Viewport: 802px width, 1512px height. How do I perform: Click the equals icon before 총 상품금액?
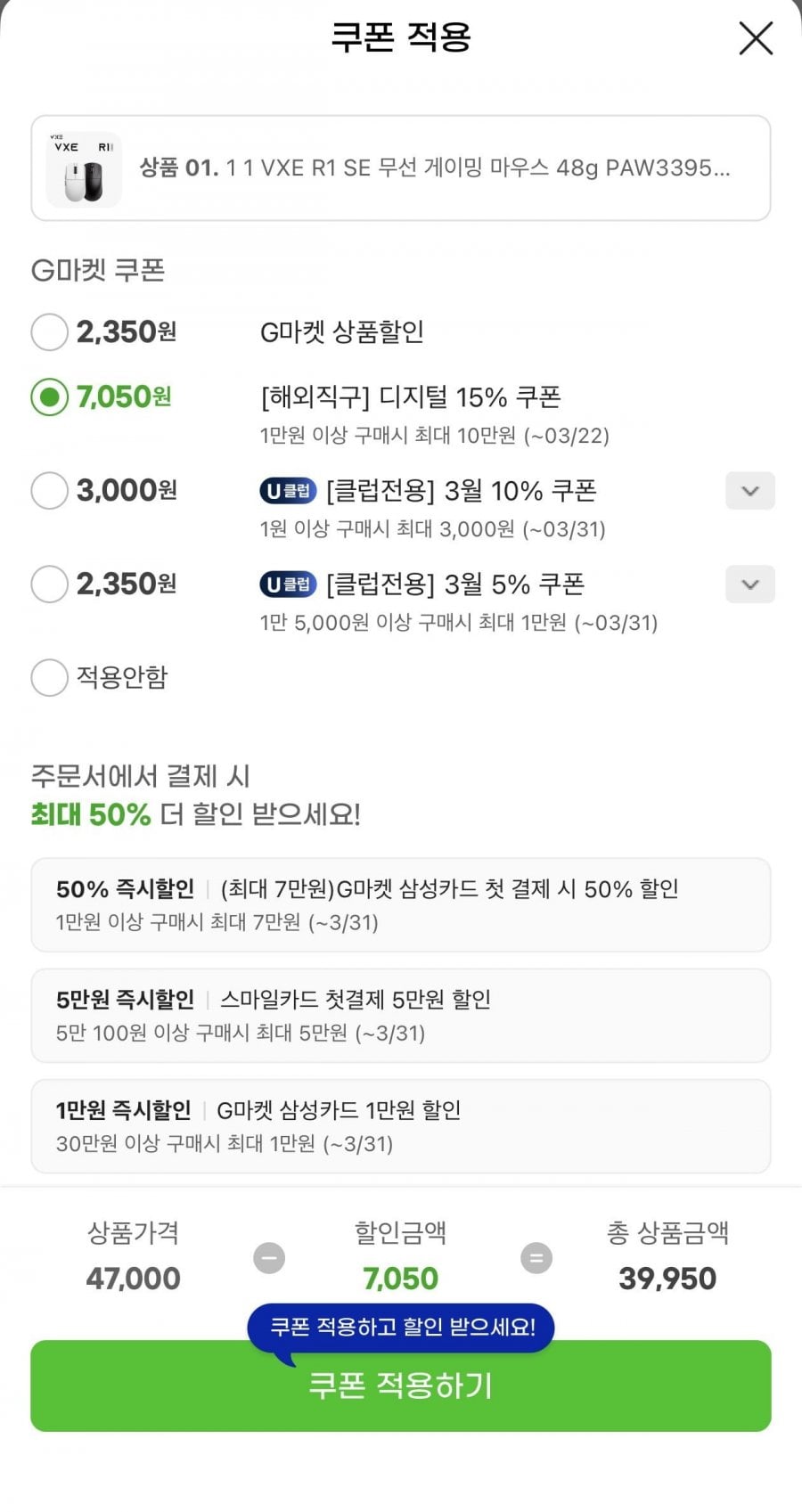point(536,1258)
